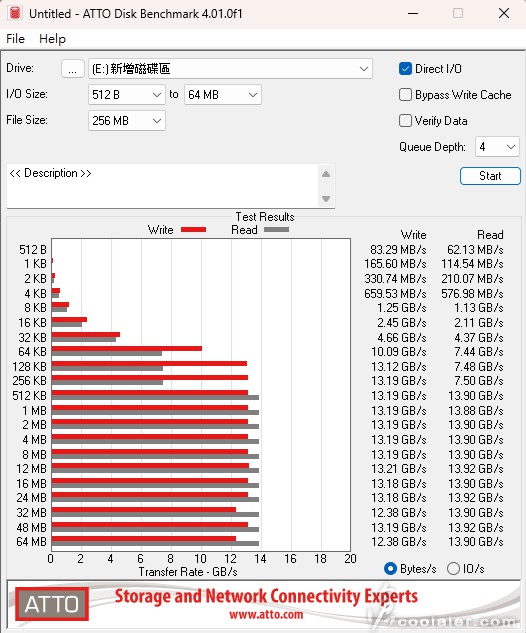Select the Bytes/s radio button
This screenshot has height=633, width=526.
390,568
